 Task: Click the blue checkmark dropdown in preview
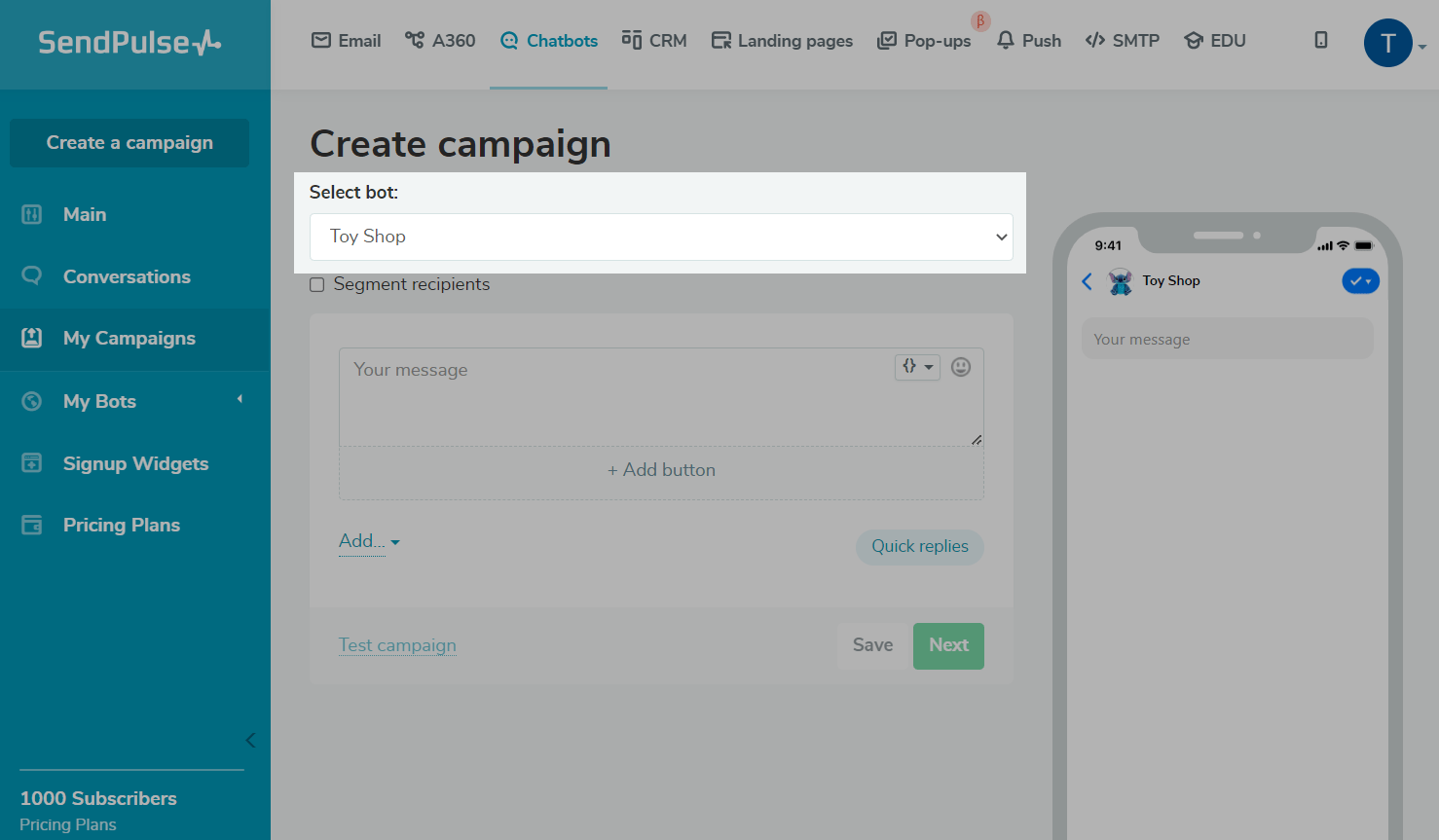pos(1360,281)
